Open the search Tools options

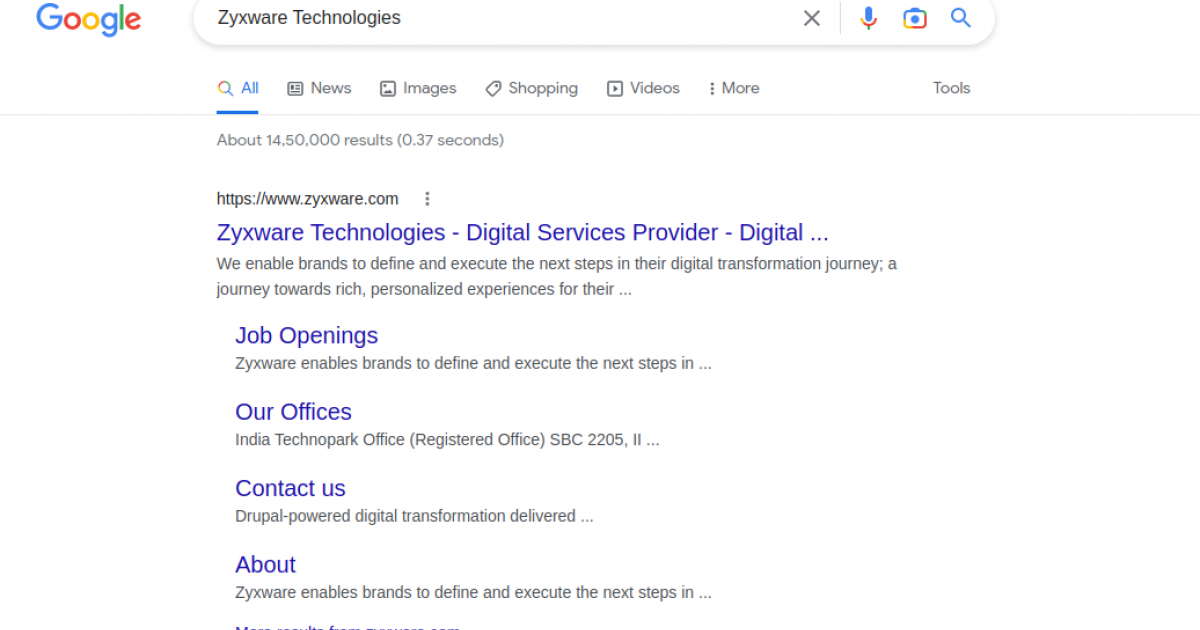(951, 88)
